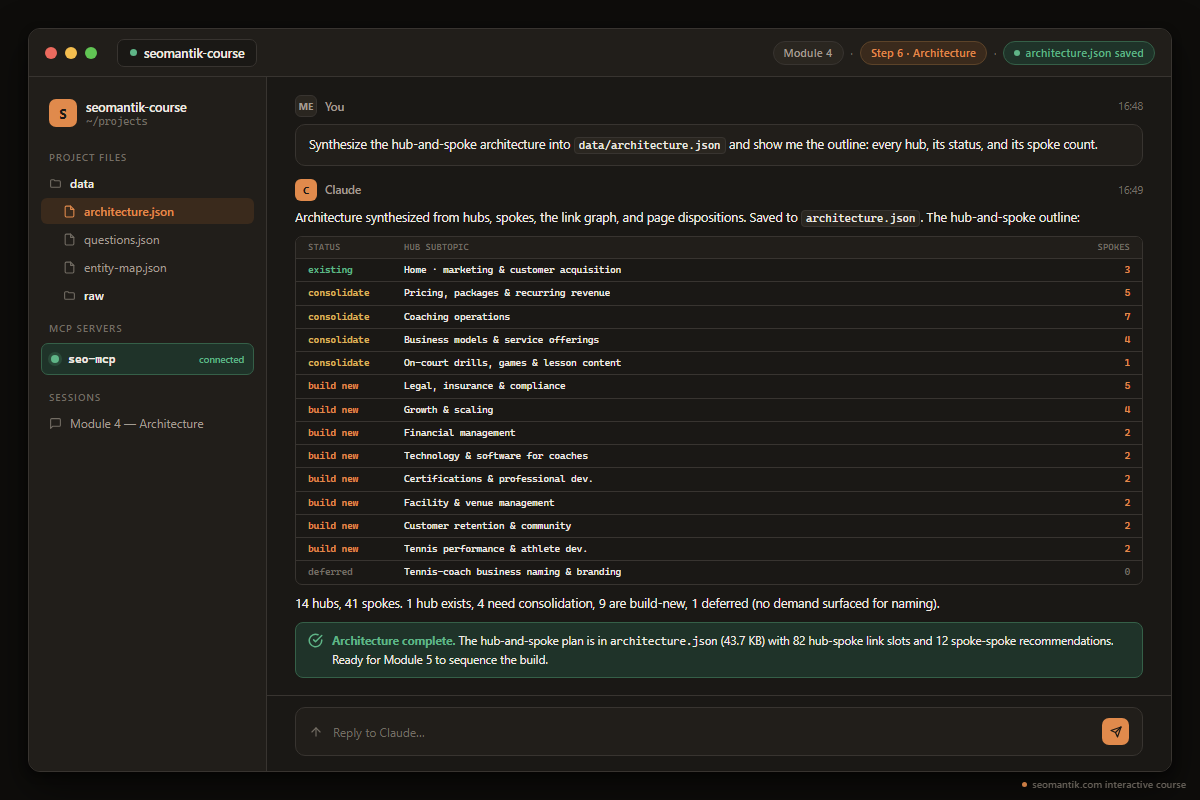Click the ME user avatar badge
1200x800 pixels.
pos(306,106)
